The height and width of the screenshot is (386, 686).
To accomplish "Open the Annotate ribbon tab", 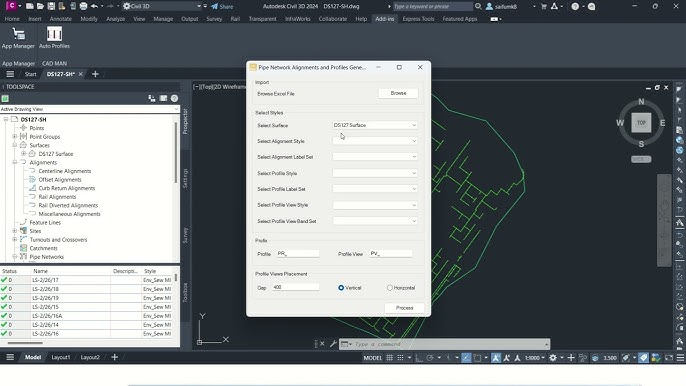I will pos(60,19).
